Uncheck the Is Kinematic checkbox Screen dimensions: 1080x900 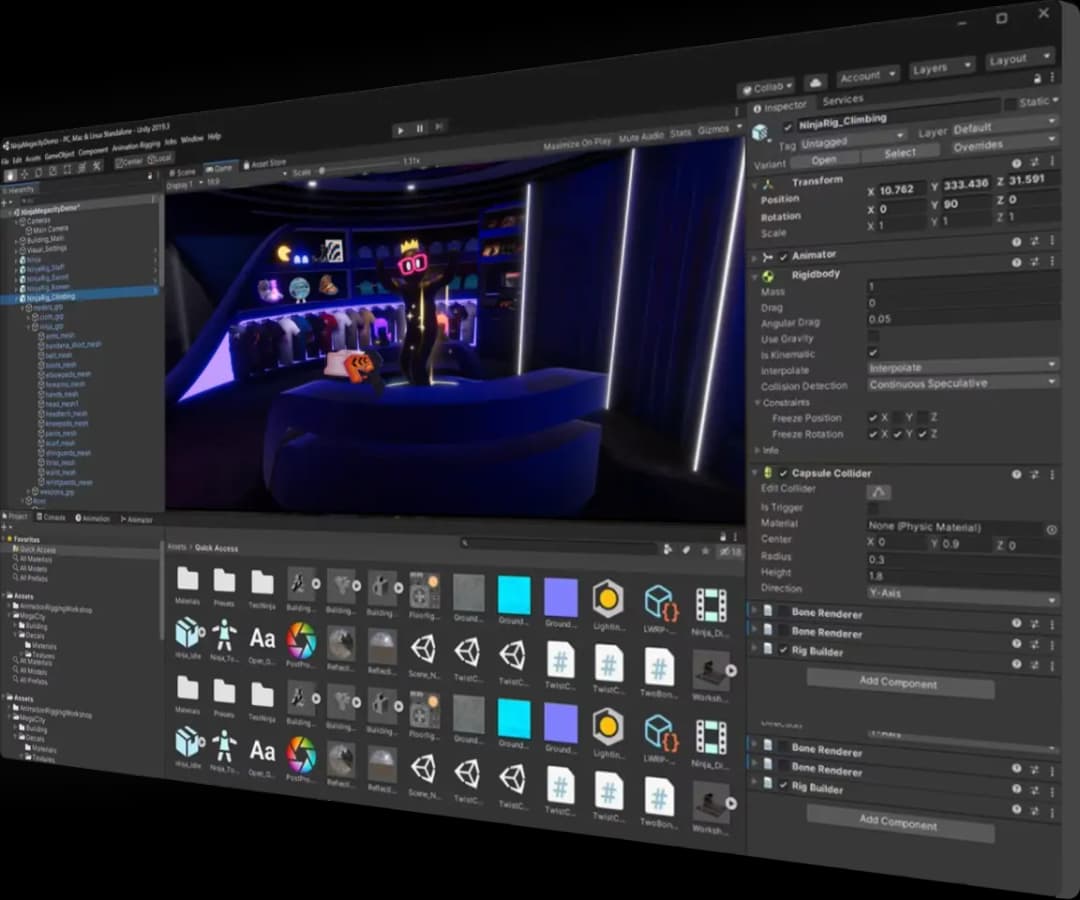pos(873,354)
